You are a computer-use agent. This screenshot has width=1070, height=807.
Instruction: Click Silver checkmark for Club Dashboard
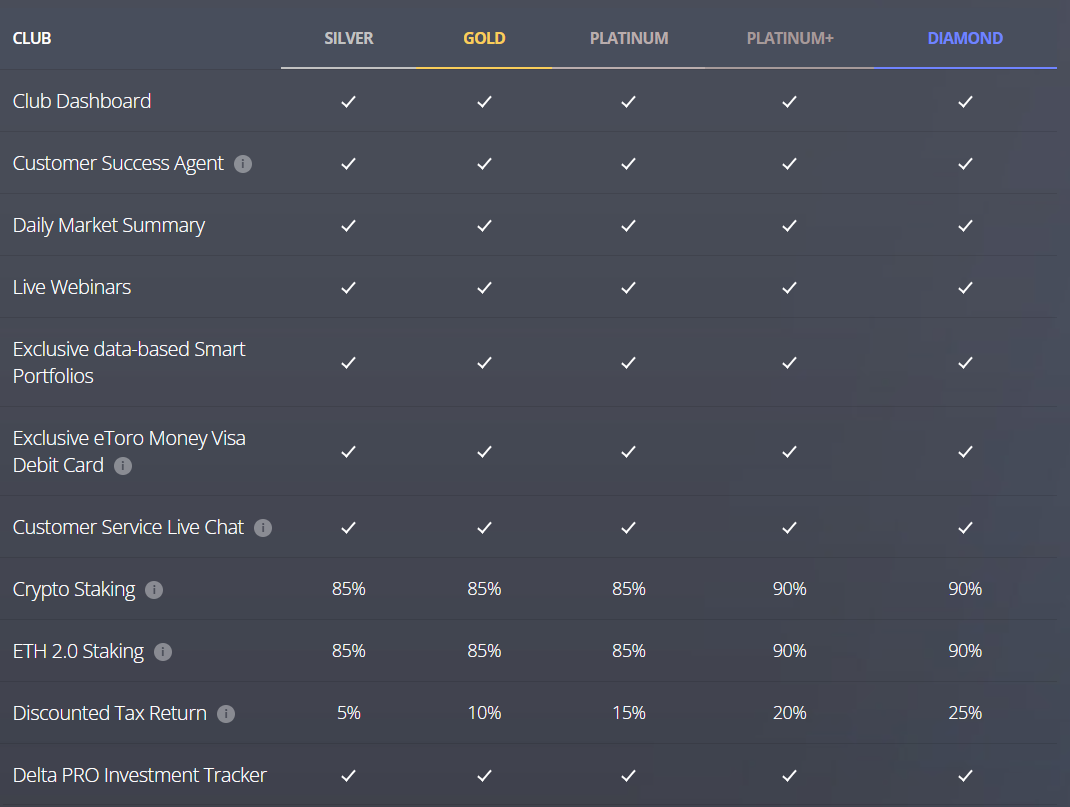pyautogui.click(x=349, y=102)
